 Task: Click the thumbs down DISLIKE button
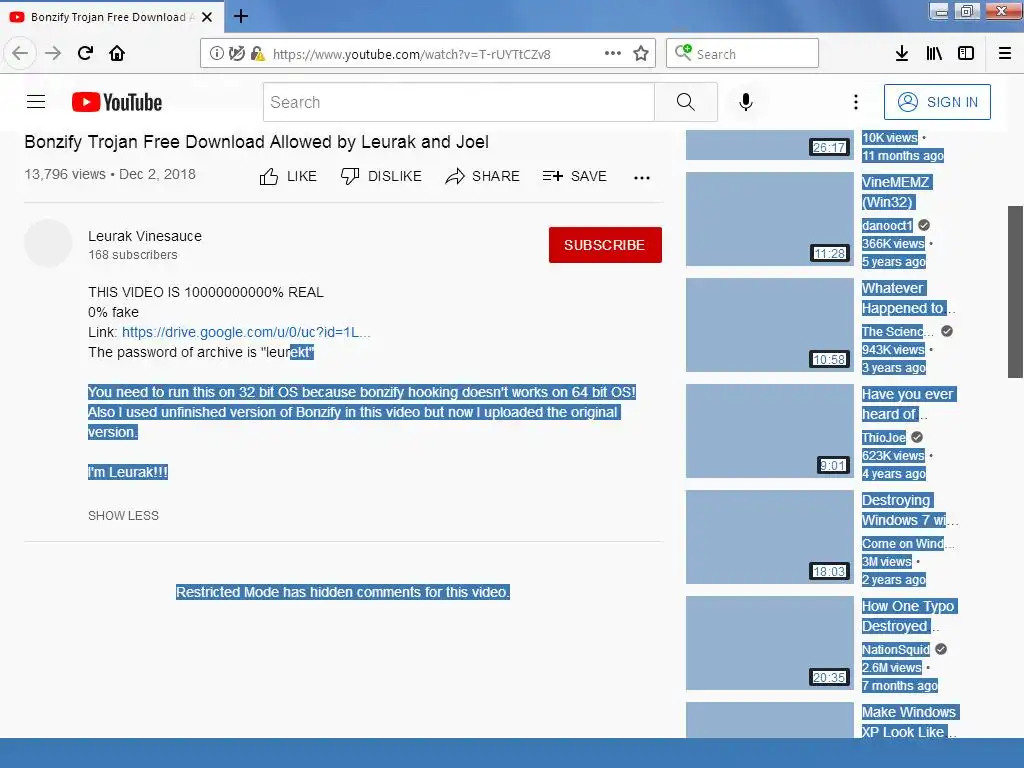381,176
